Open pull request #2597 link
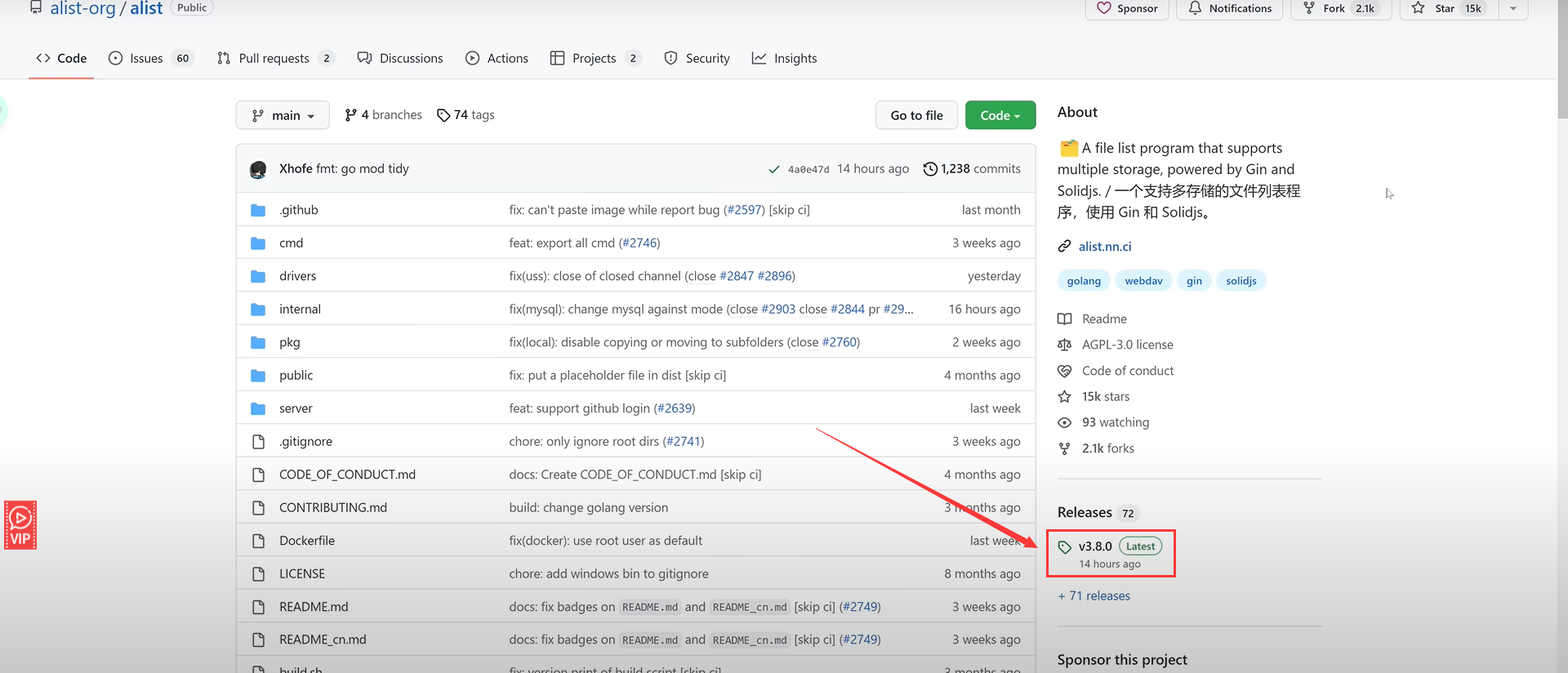The image size is (1568, 673). click(x=744, y=210)
